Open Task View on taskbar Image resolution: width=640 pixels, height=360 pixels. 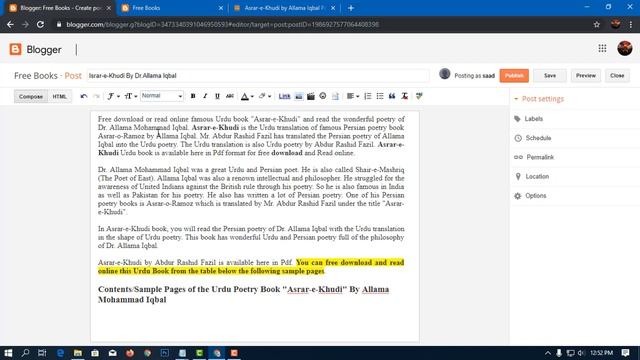[x=42, y=353]
